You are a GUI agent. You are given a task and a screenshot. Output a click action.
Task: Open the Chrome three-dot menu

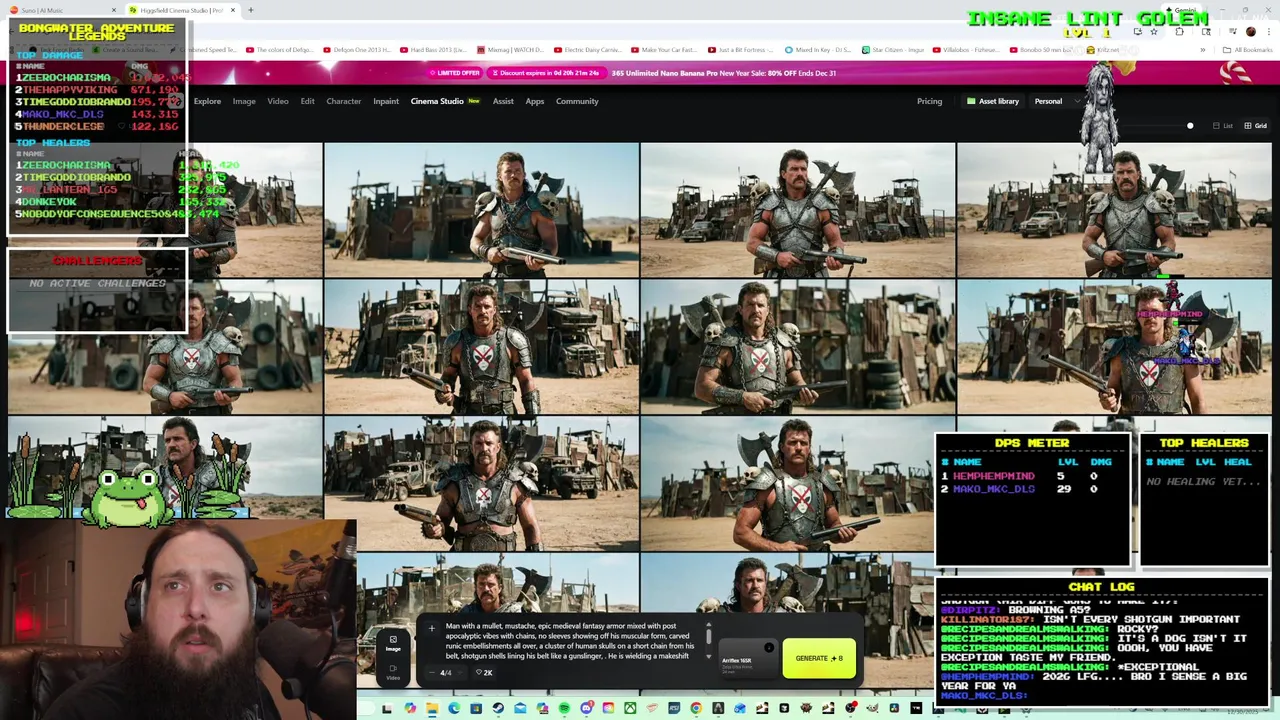[x=1269, y=32]
